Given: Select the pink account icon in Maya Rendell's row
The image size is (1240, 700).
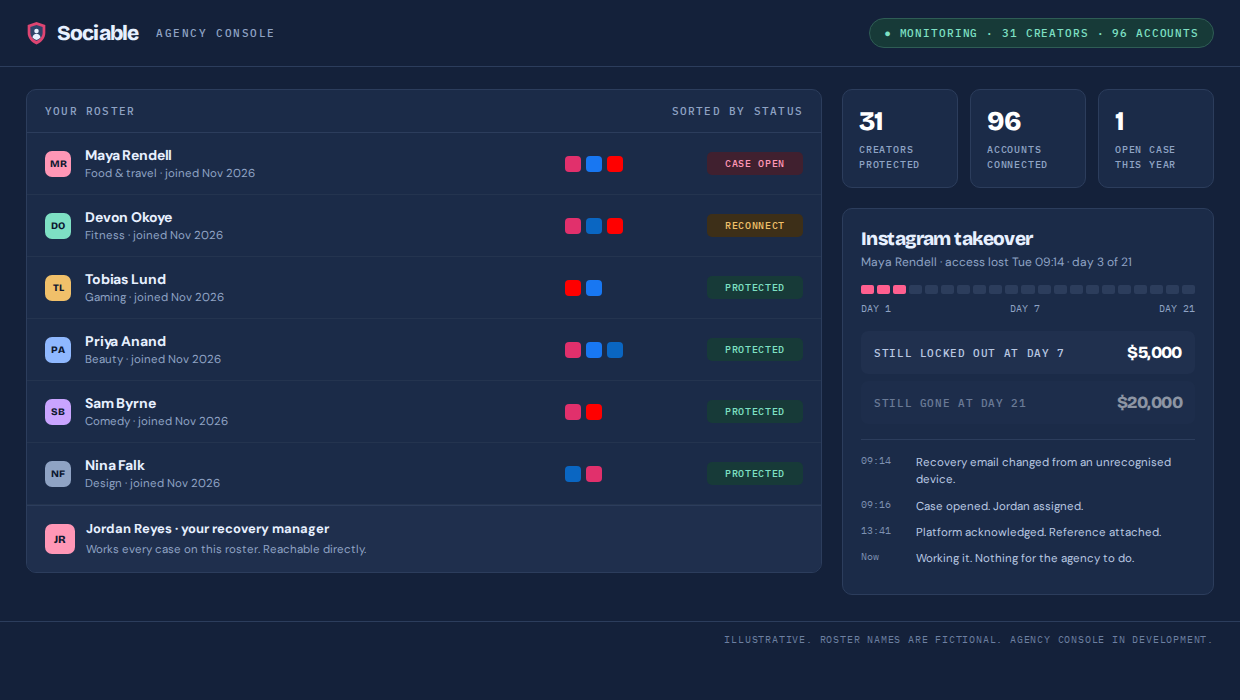Looking at the screenshot, I should tap(573, 164).
